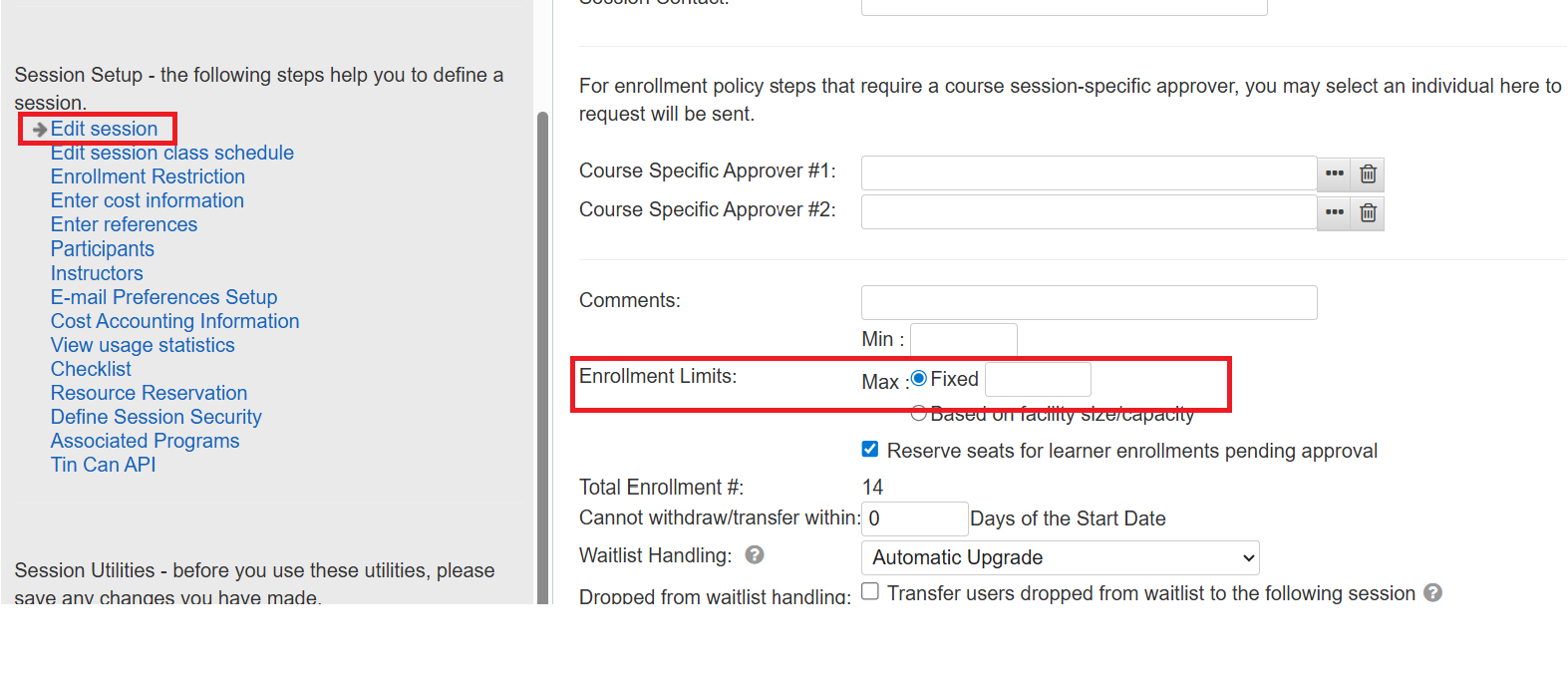Click the left panel vertical scrollbar
This screenshot has width=1568, height=687.
point(542,349)
